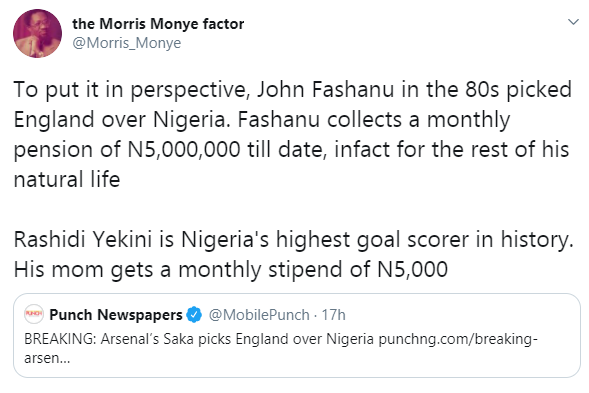This screenshot has height=393, width=589.
Task: Click the Punch Newspapers logo icon
Action: [x=34, y=314]
